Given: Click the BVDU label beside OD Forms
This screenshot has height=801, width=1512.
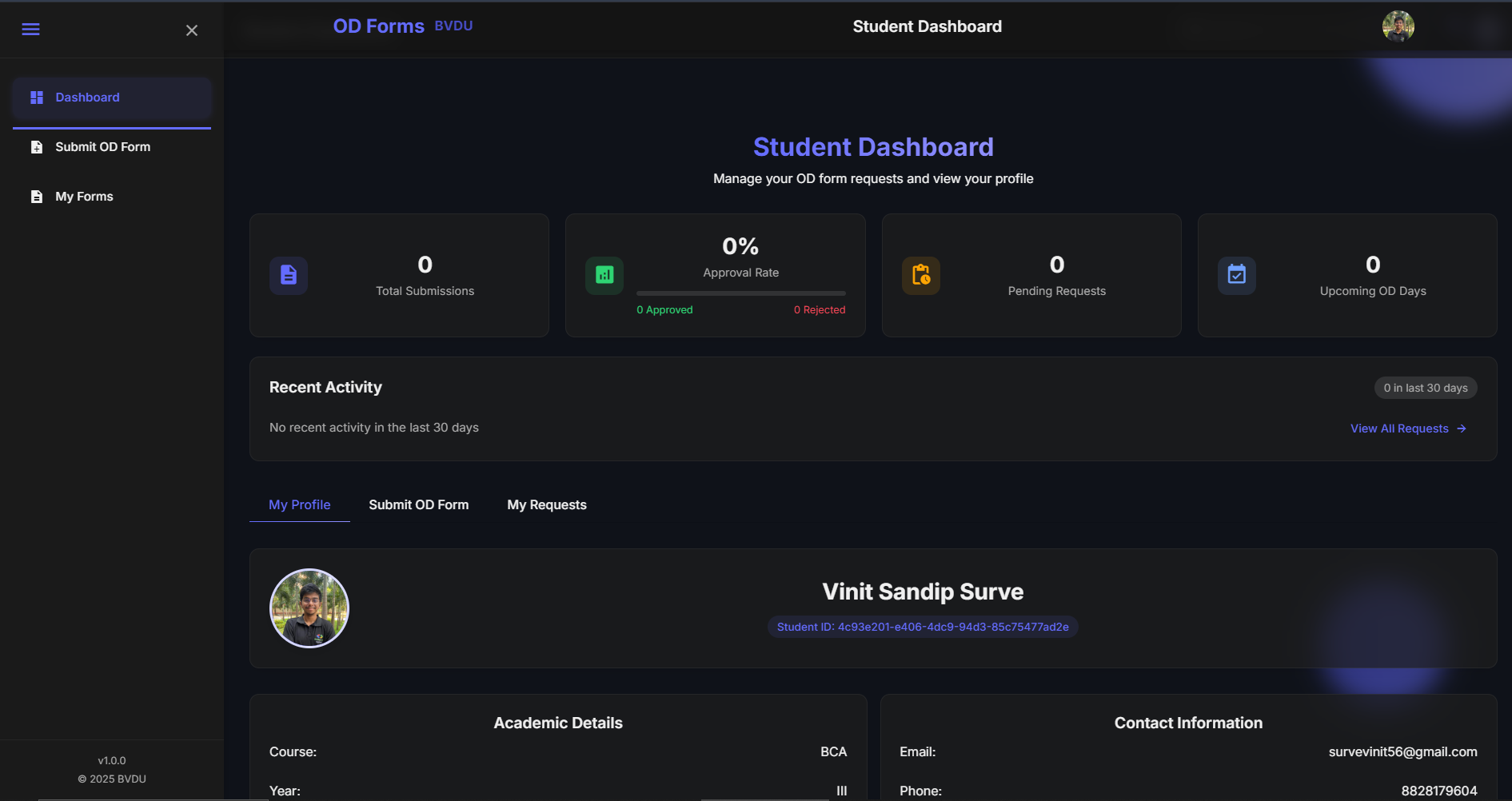Looking at the screenshot, I should point(453,26).
